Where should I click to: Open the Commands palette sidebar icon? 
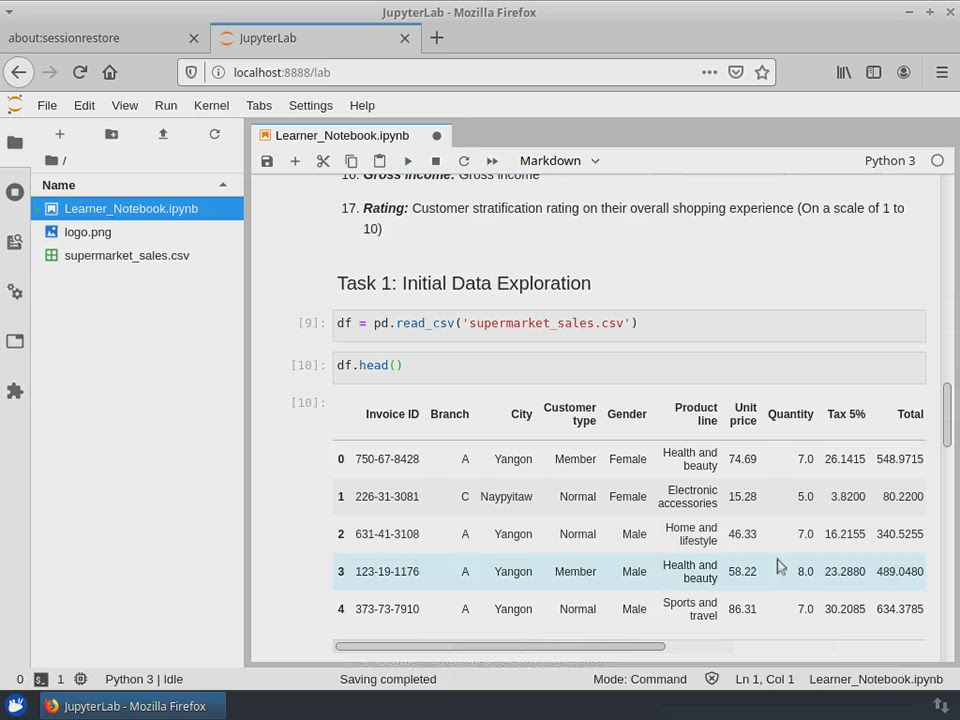point(15,242)
